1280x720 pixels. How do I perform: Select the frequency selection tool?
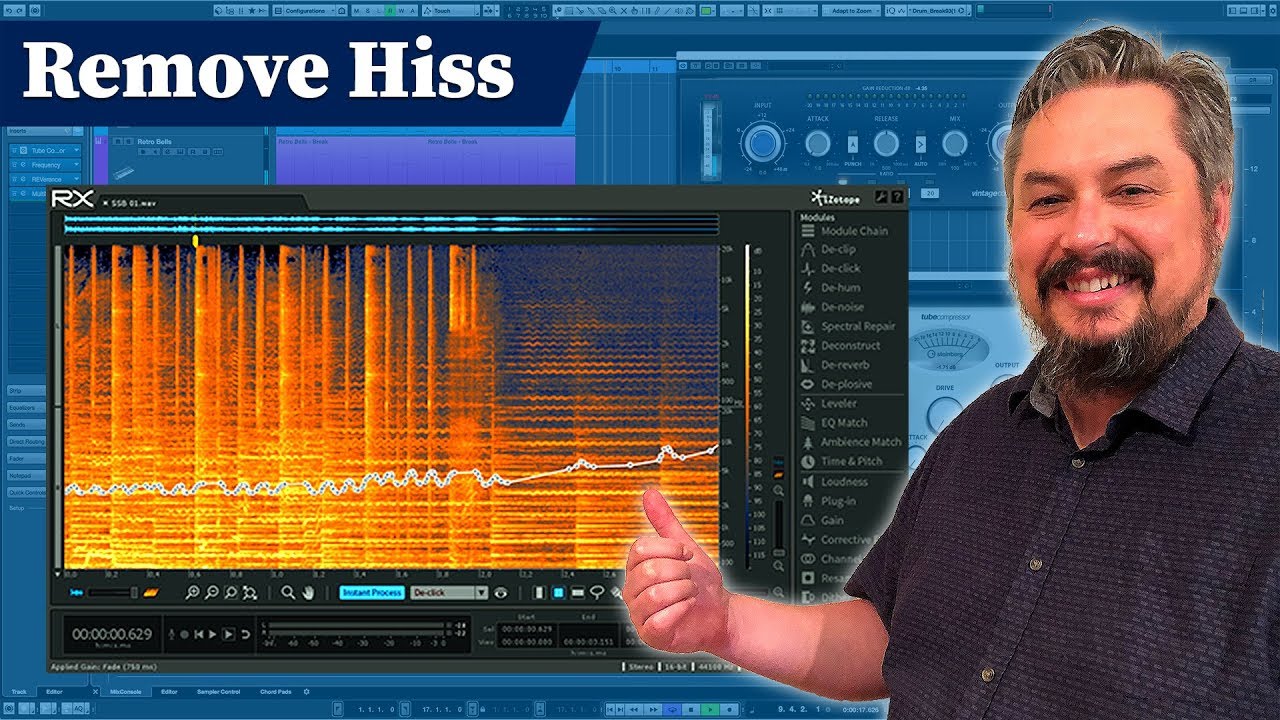tap(577, 592)
